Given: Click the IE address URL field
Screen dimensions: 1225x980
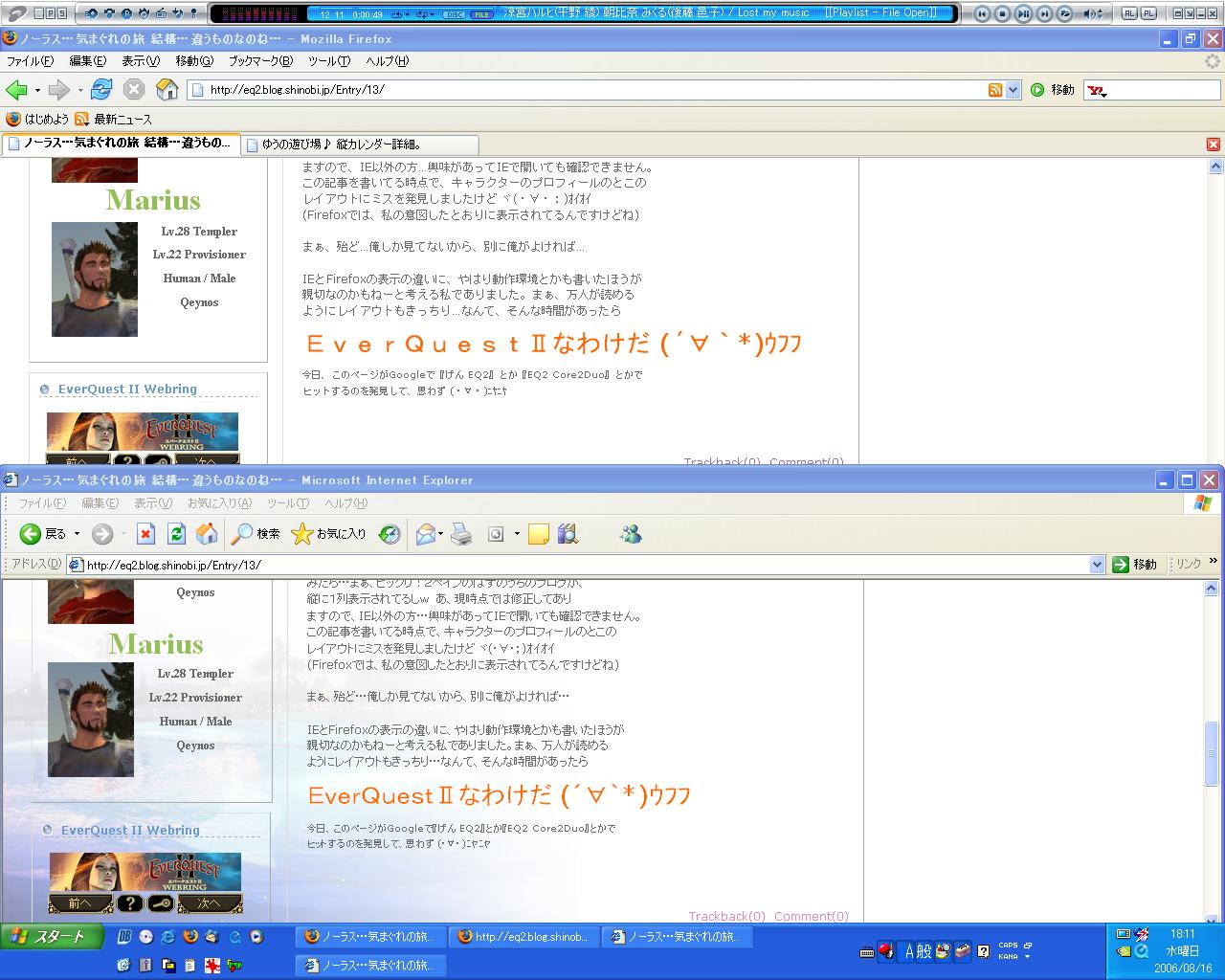Looking at the screenshot, I should pyautogui.click(x=586, y=565).
